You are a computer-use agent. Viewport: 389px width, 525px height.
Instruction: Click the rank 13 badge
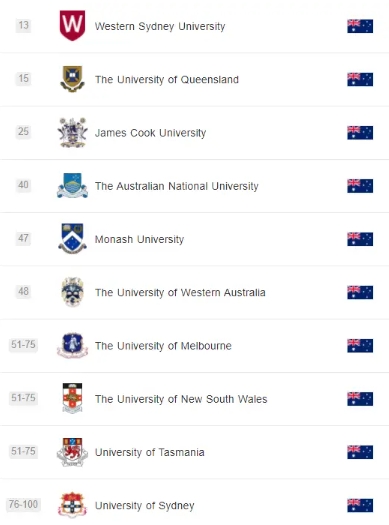[23, 25]
